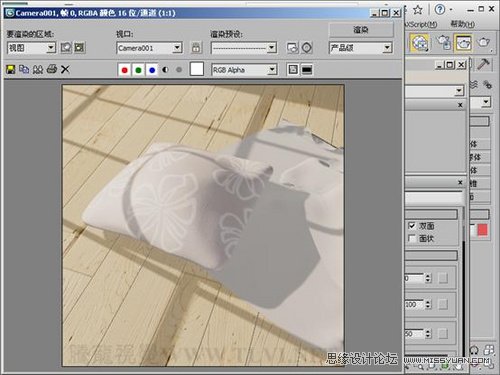500x375 pixels.
Task: Open the white color swatch
Action: click(x=197, y=69)
